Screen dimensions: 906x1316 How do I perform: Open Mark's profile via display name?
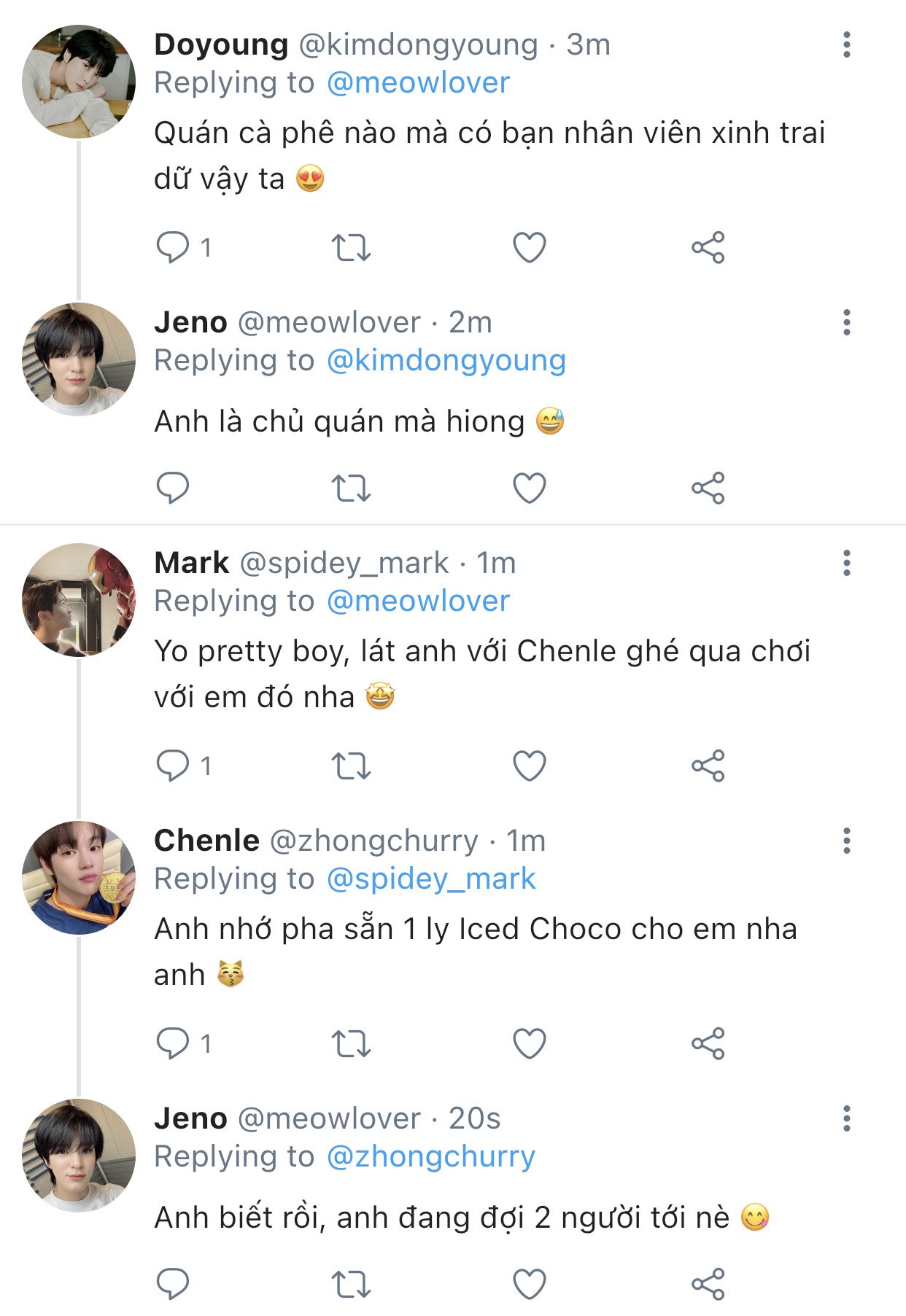coord(192,563)
